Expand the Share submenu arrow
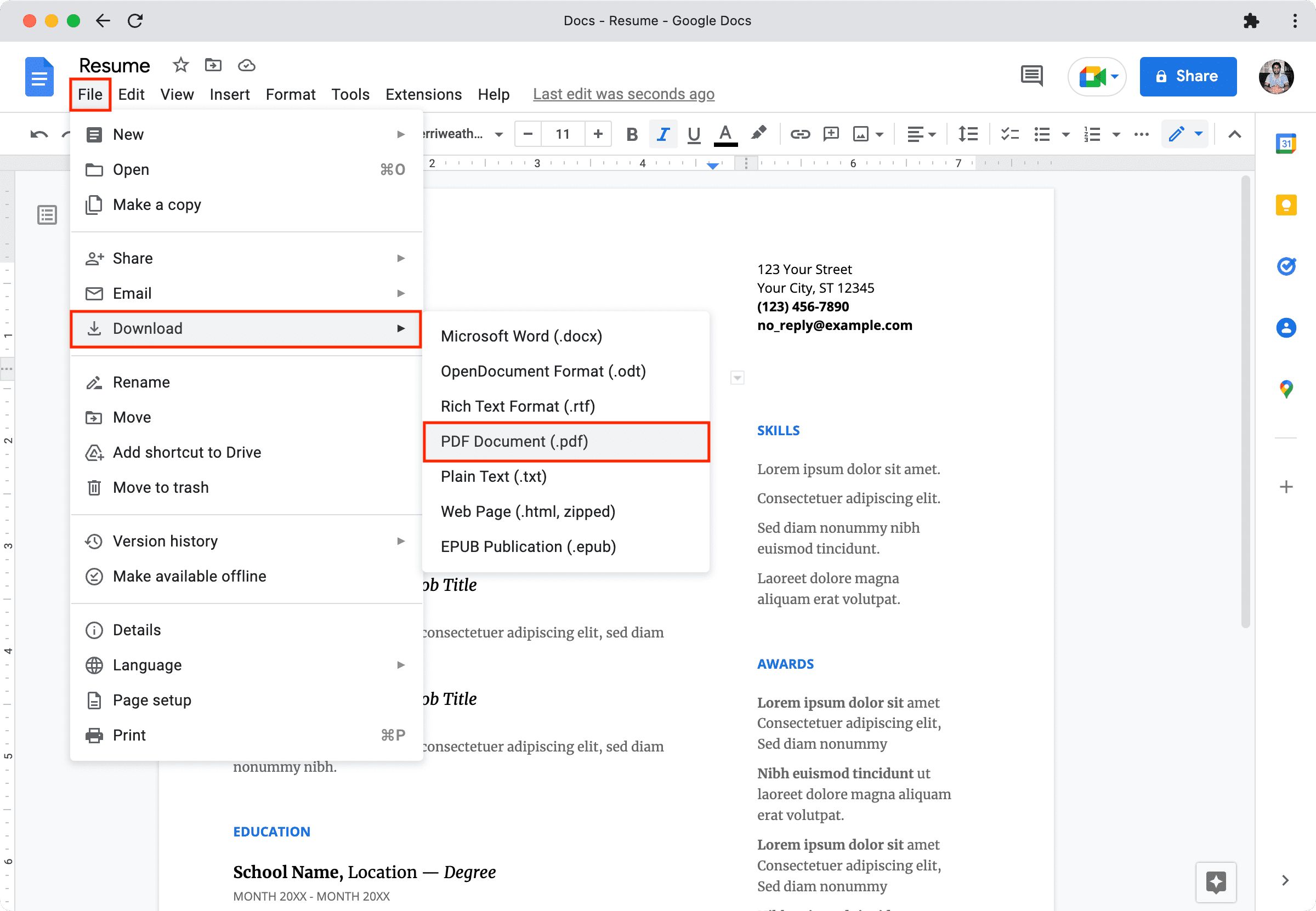Image resolution: width=1316 pixels, height=911 pixels. [400, 258]
